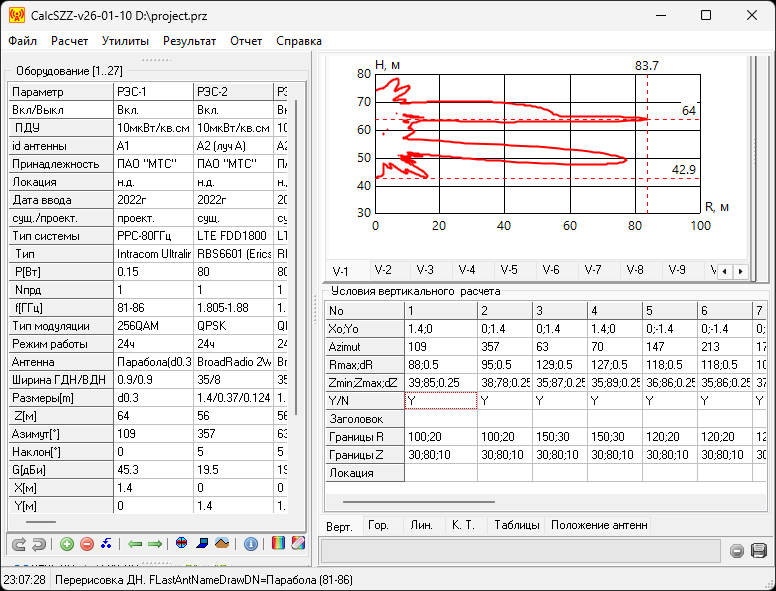Screen dimensions: 776x591
Task: Click the eraser over palette icon
Action: (x=299, y=544)
